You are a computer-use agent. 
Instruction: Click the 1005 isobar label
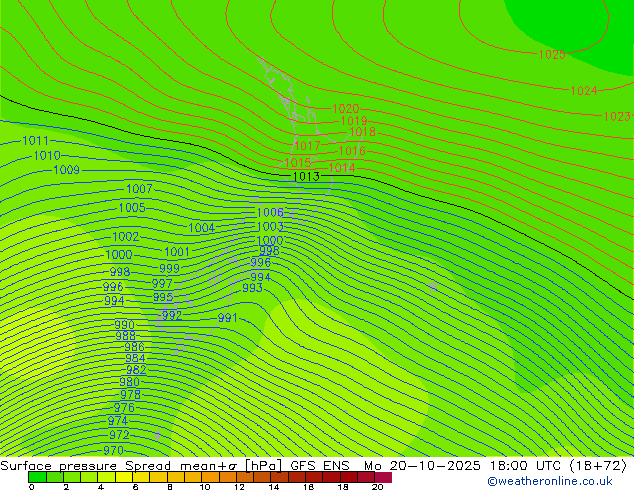pyautogui.click(x=132, y=208)
